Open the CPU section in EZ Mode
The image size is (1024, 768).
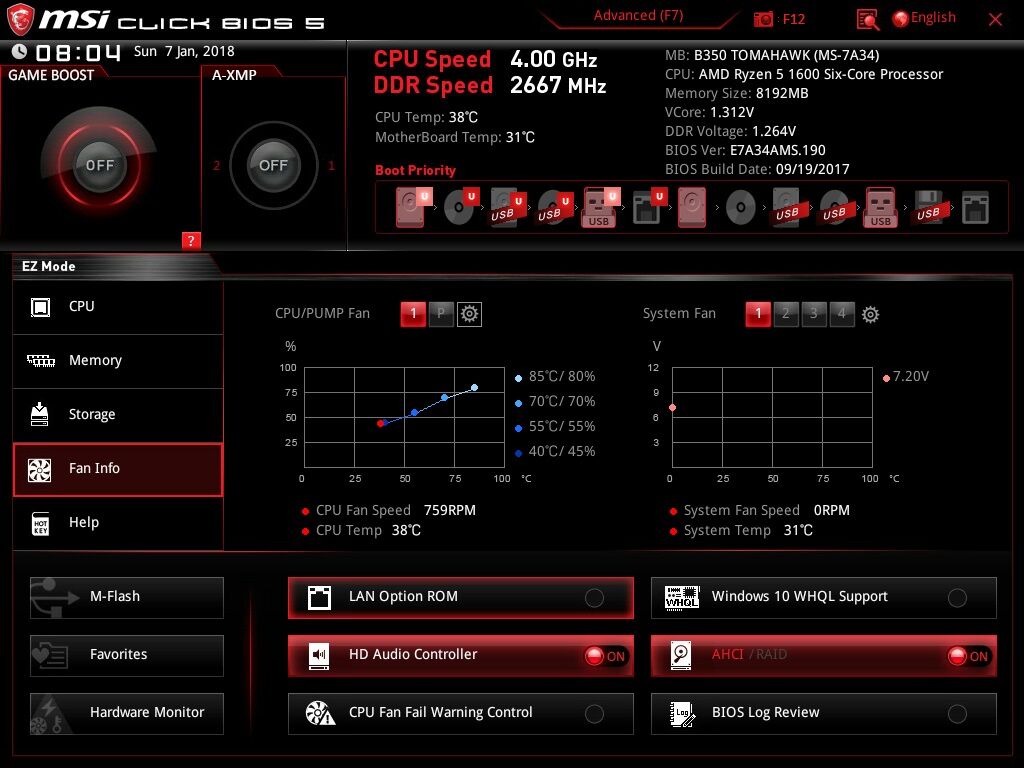pyautogui.click(x=118, y=306)
